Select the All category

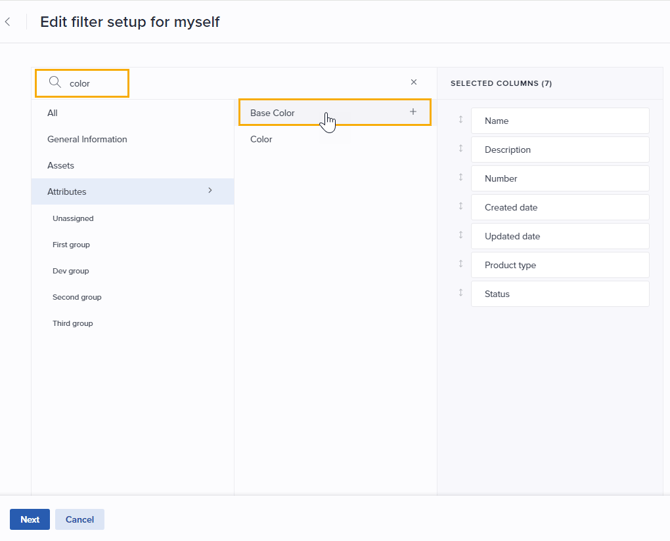[53, 113]
